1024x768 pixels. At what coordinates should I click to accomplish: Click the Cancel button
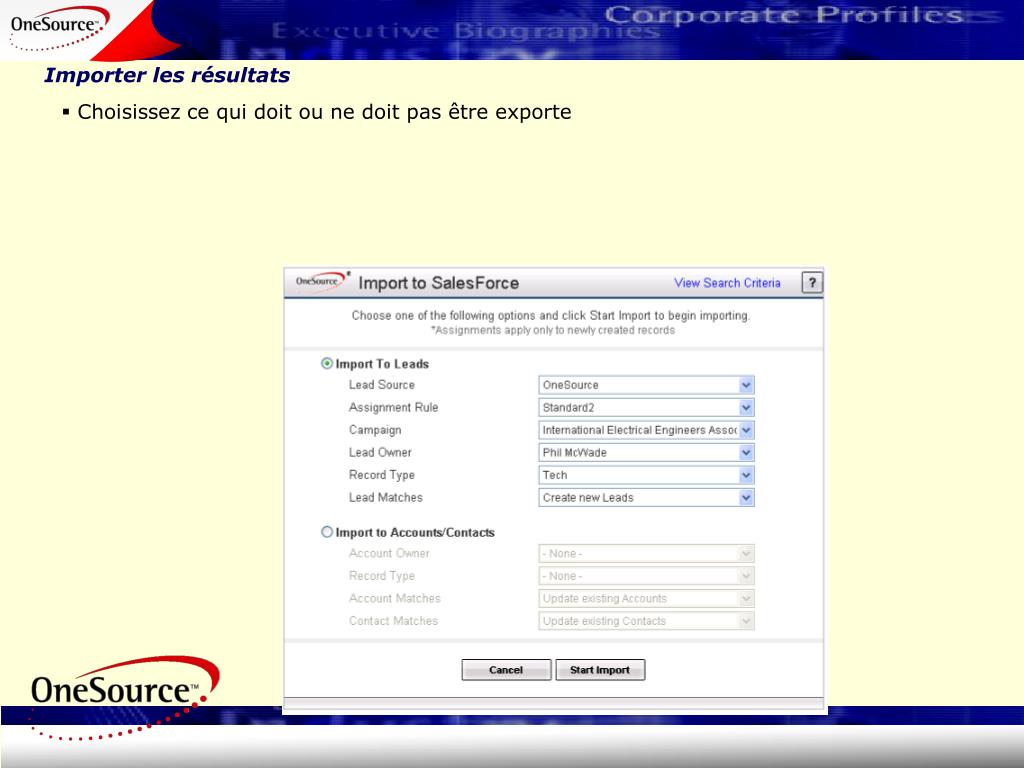(506, 670)
